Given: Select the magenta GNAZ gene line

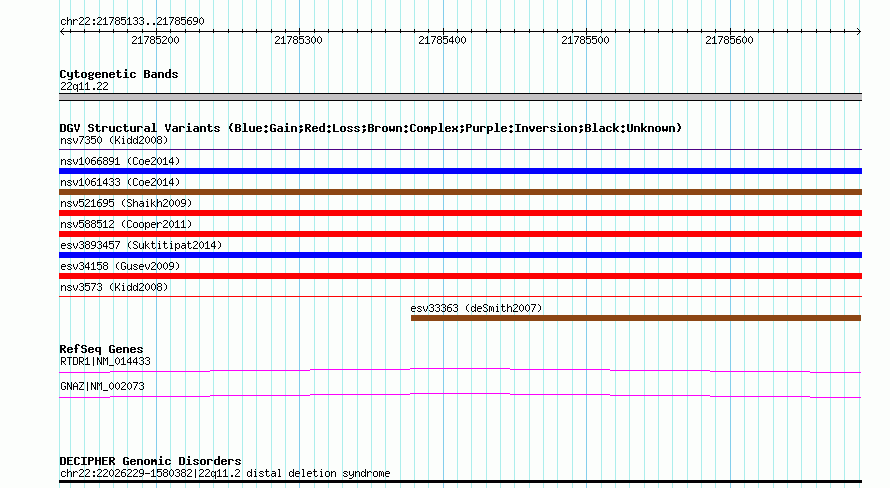Looking at the screenshot, I should [460, 396].
